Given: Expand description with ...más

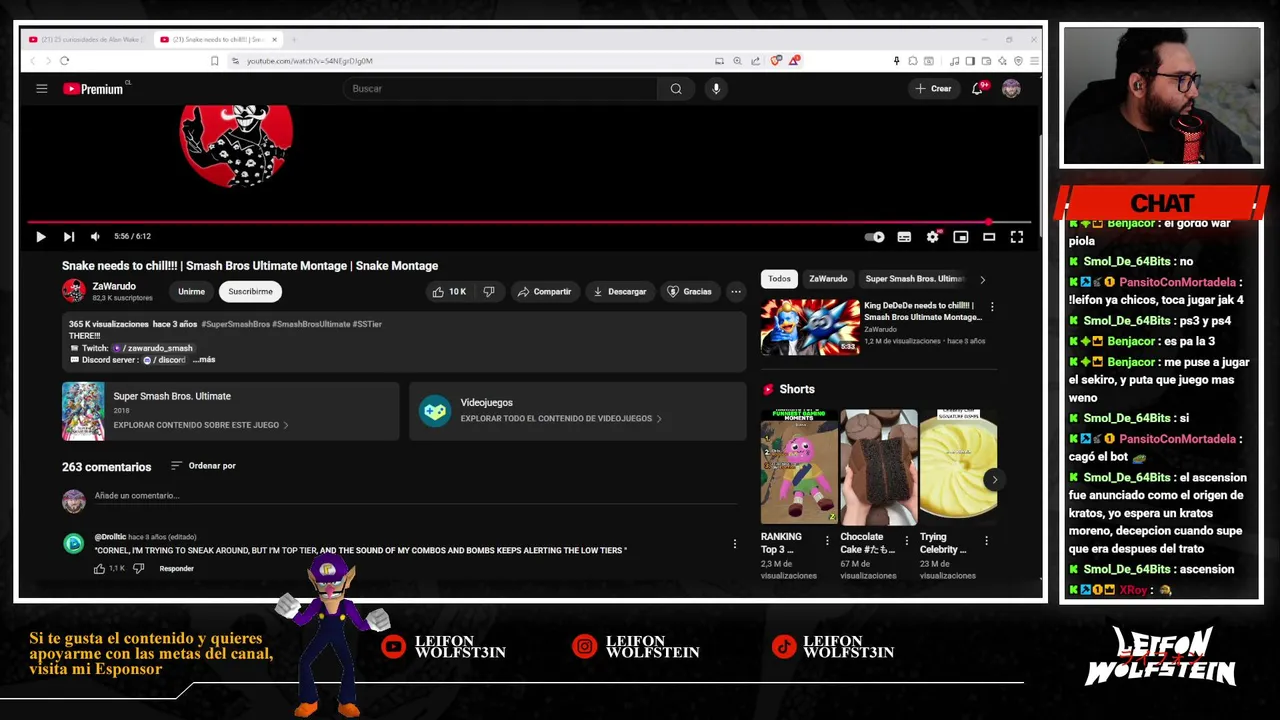Looking at the screenshot, I should [204, 360].
